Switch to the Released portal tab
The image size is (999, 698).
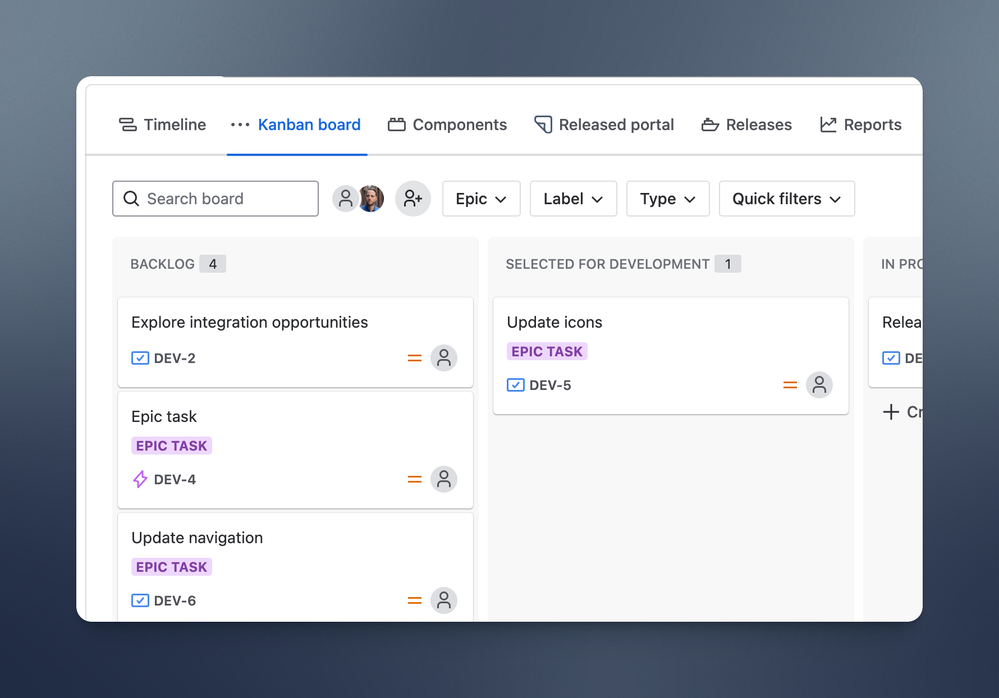click(604, 125)
